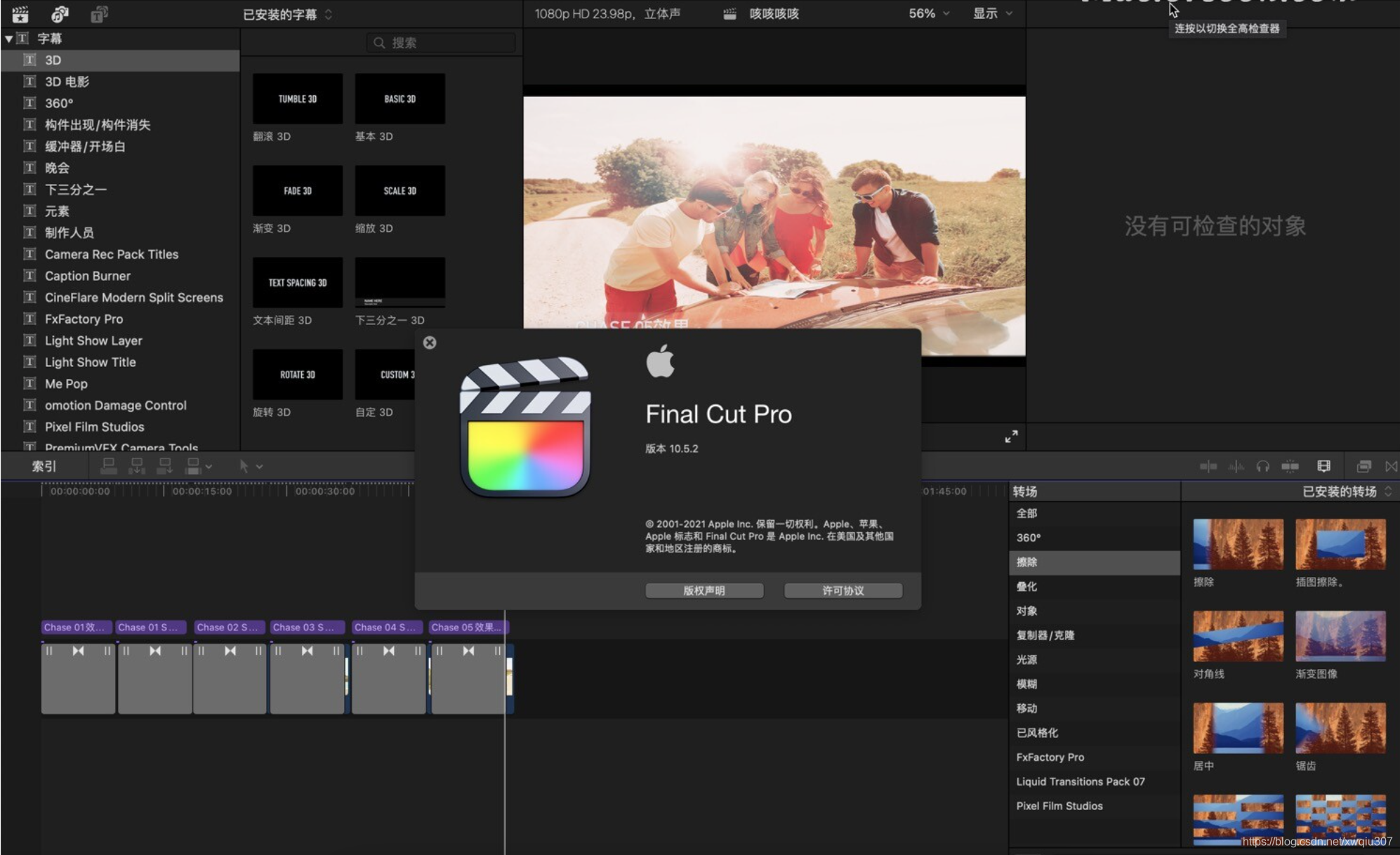This screenshot has width=1400, height=855.
Task: Open the 已安装的转场 filter dropdown
Action: tap(1347, 491)
